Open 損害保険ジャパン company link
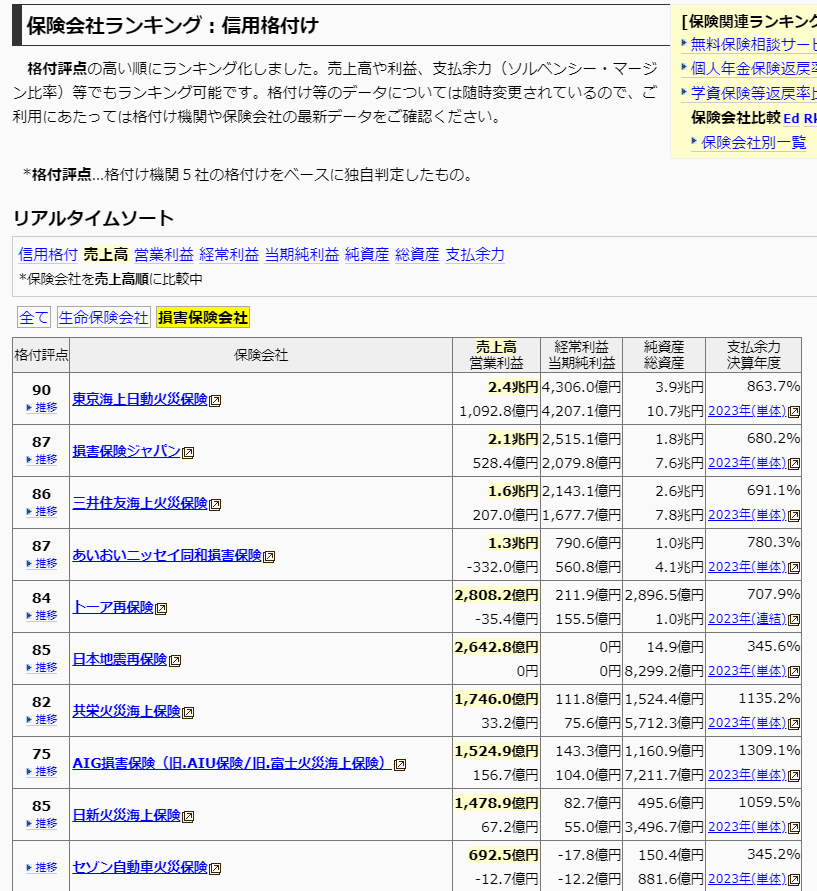 click(126, 451)
